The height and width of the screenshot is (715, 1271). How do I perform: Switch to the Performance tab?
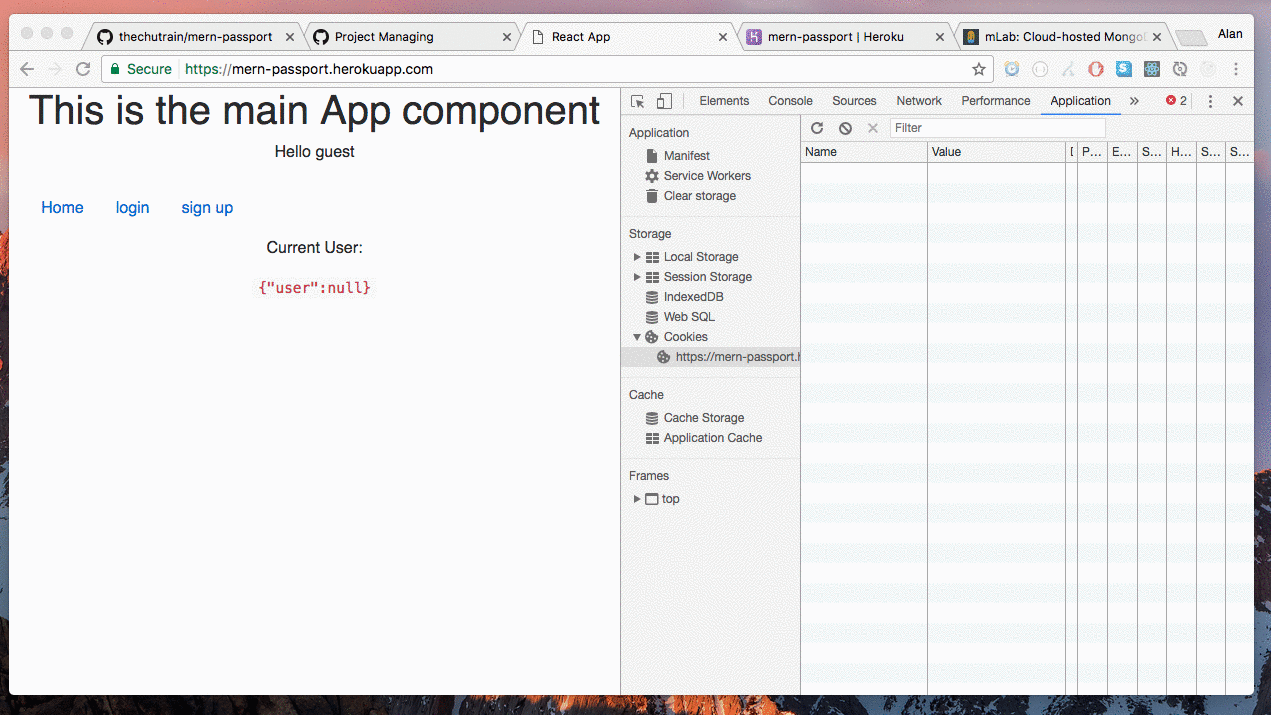tap(996, 101)
